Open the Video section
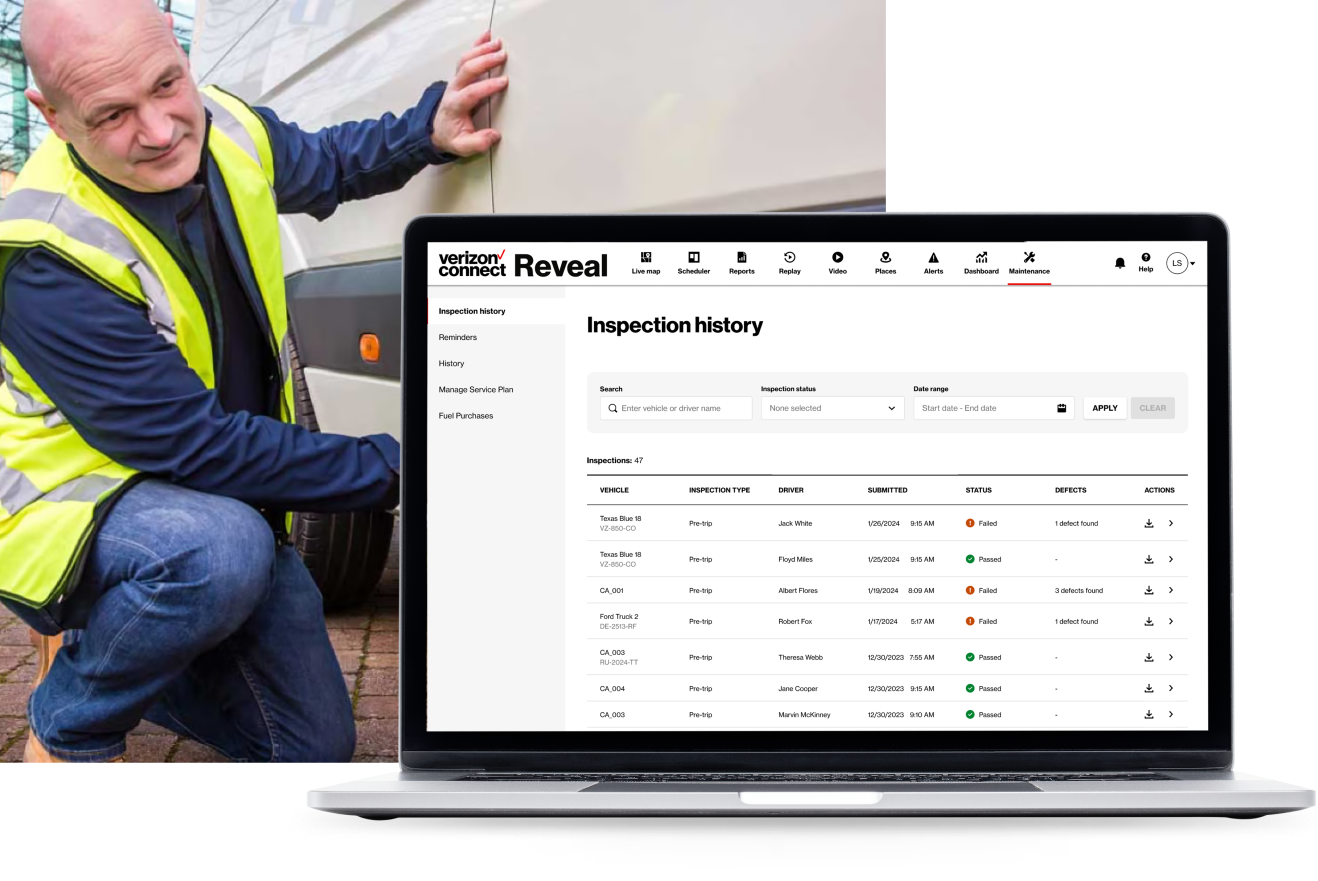 pyautogui.click(x=837, y=262)
